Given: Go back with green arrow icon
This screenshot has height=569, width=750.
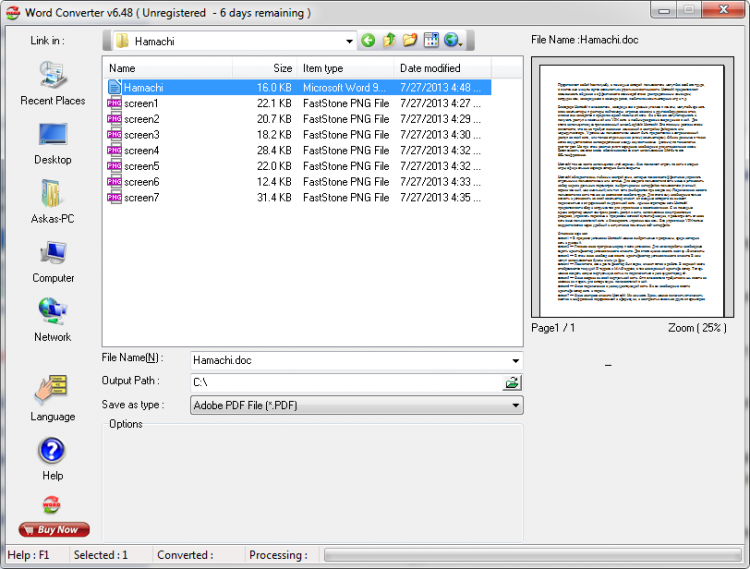Looking at the screenshot, I should pos(368,41).
